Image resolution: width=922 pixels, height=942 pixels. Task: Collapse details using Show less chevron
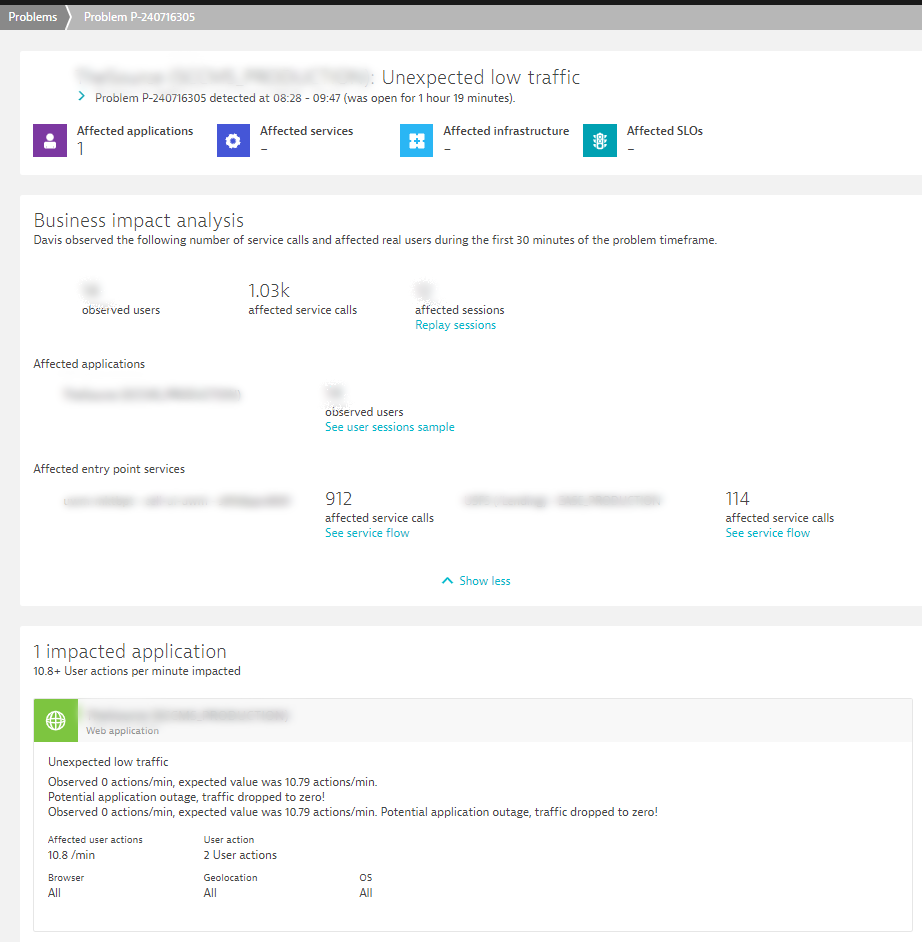447,580
